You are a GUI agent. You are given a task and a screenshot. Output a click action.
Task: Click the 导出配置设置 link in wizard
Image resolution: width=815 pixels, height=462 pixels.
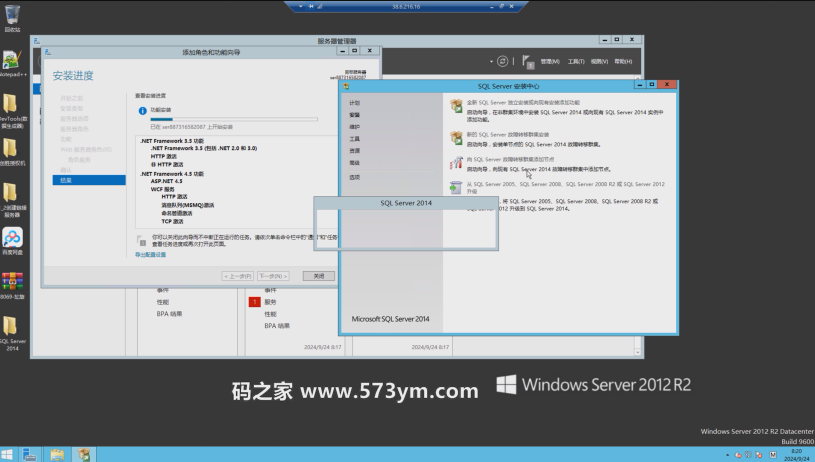tap(150, 255)
